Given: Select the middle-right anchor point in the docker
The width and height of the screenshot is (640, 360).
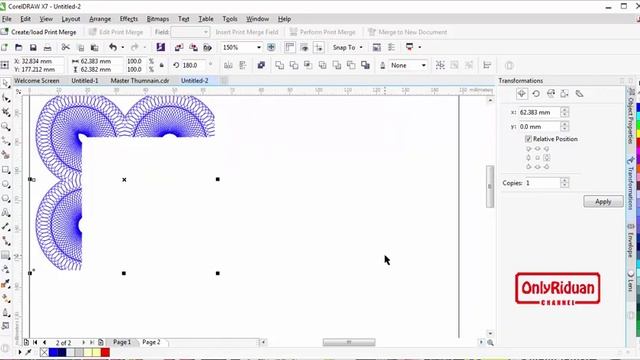Looking at the screenshot, I should click(x=547, y=158).
